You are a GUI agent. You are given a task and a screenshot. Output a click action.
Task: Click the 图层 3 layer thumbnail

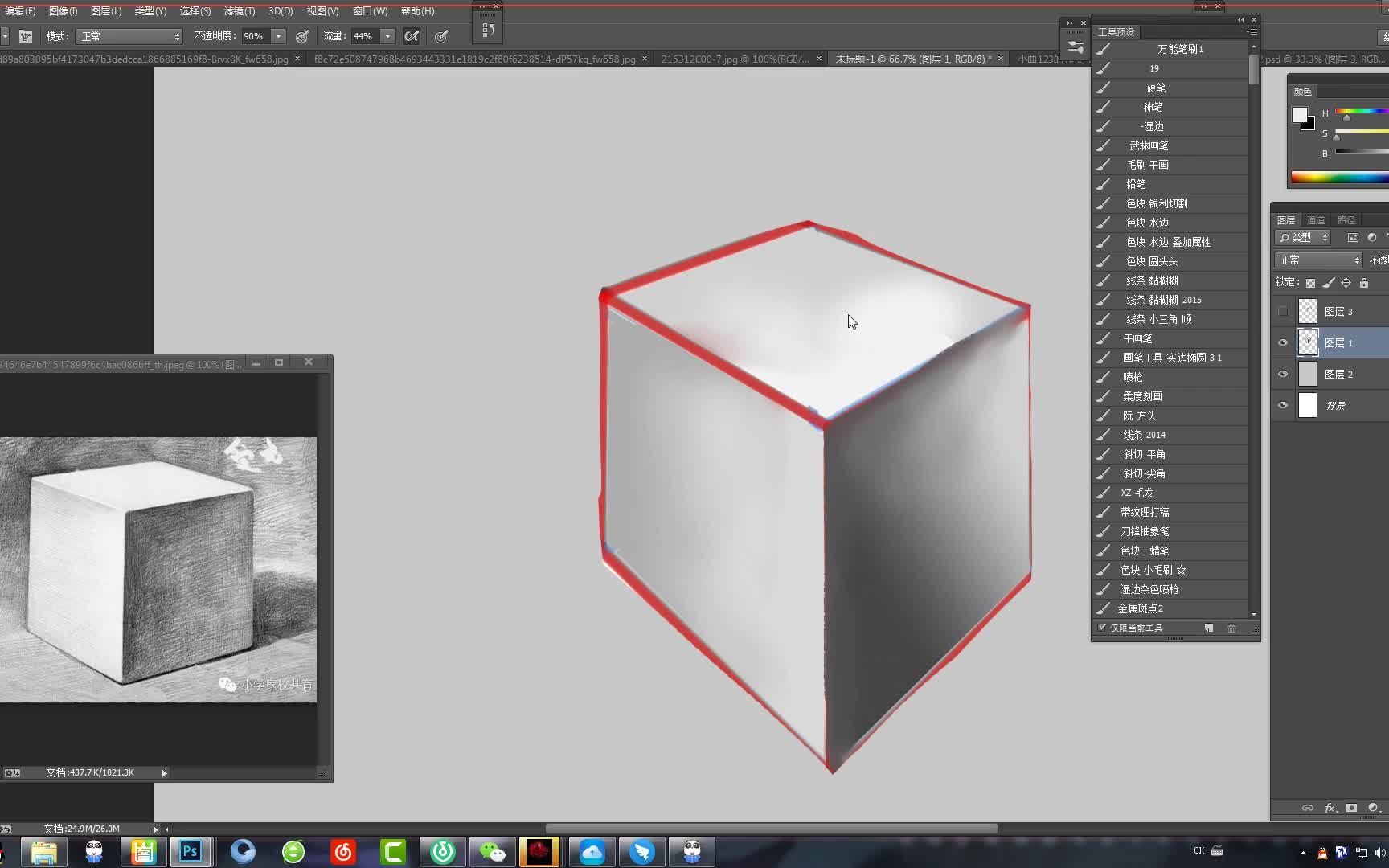(x=1308, y=312)
